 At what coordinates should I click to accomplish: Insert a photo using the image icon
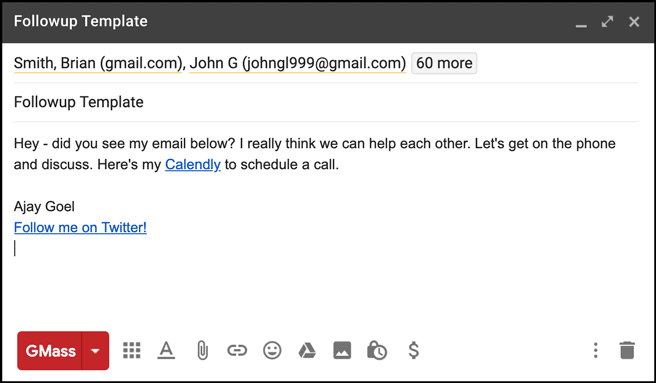[x=342, y=350]
